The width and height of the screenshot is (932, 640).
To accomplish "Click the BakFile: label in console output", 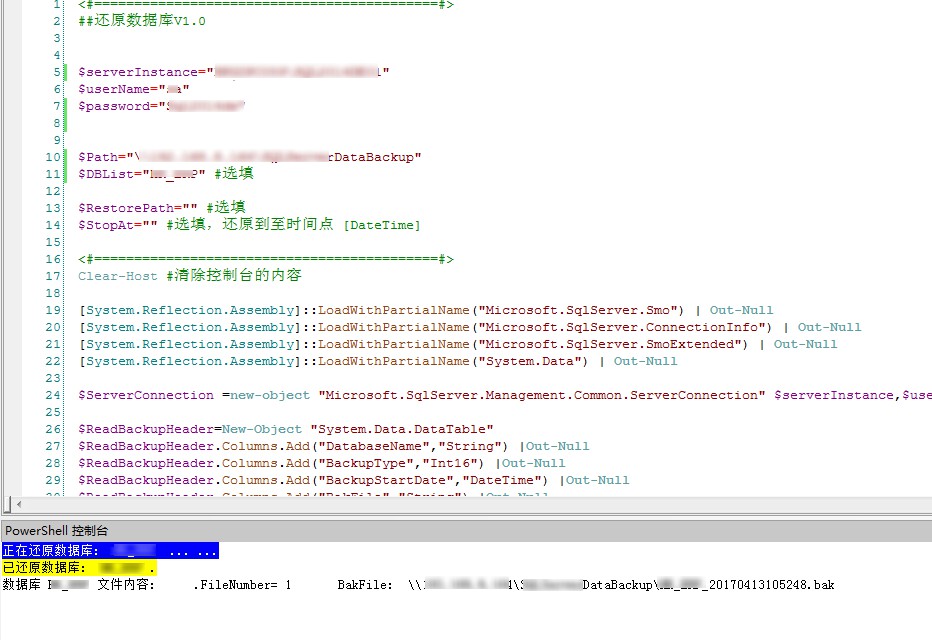I will pyautogui.click(x=364, y=585).
